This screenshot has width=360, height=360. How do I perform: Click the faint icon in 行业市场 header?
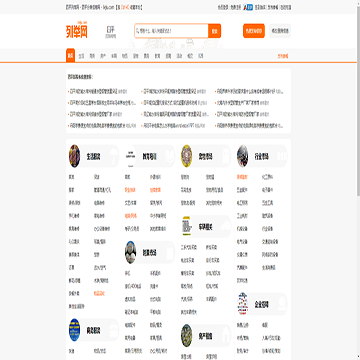pos(281,156)
